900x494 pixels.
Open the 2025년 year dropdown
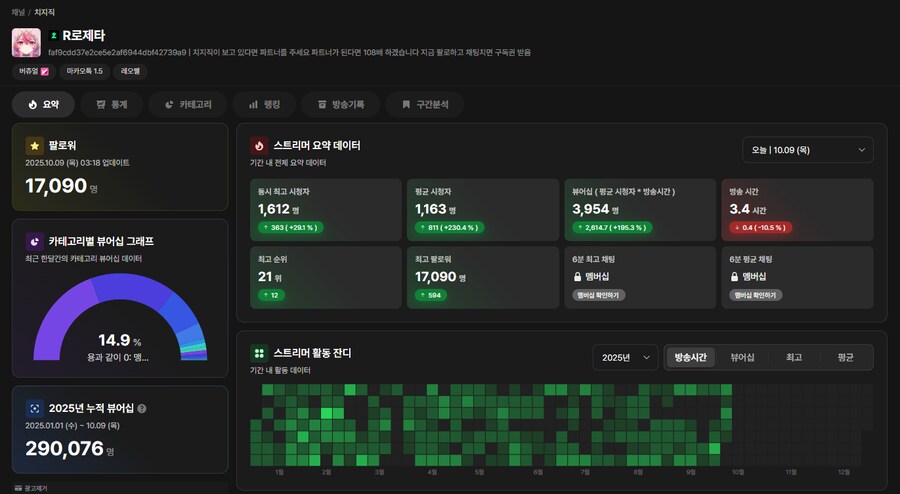(x=625, y=357)
